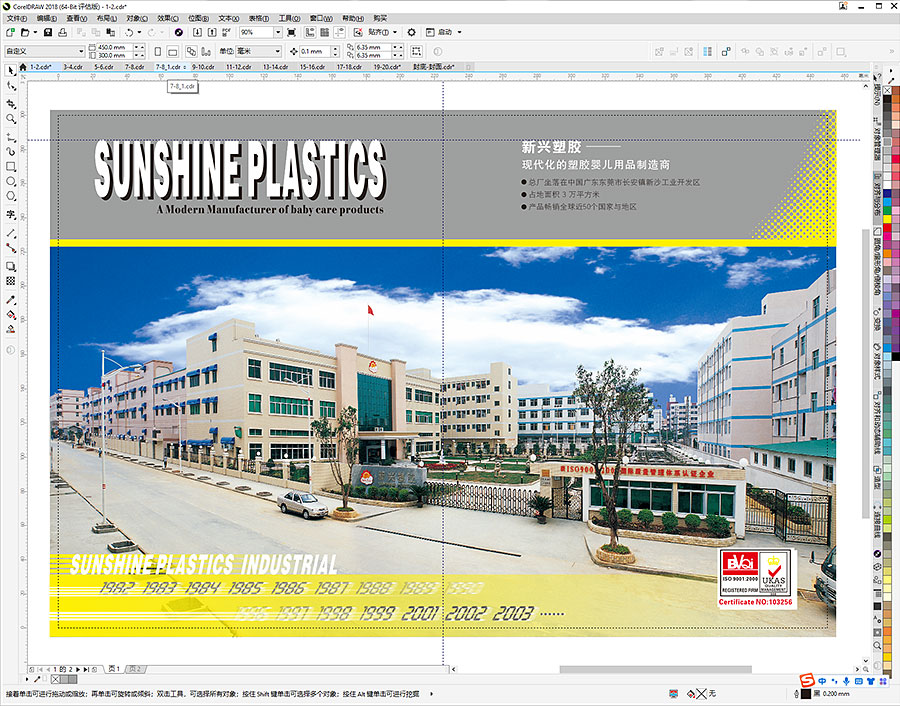Expand the page size preset dropdown 自定义
The image size is (900, 706).
82,49
